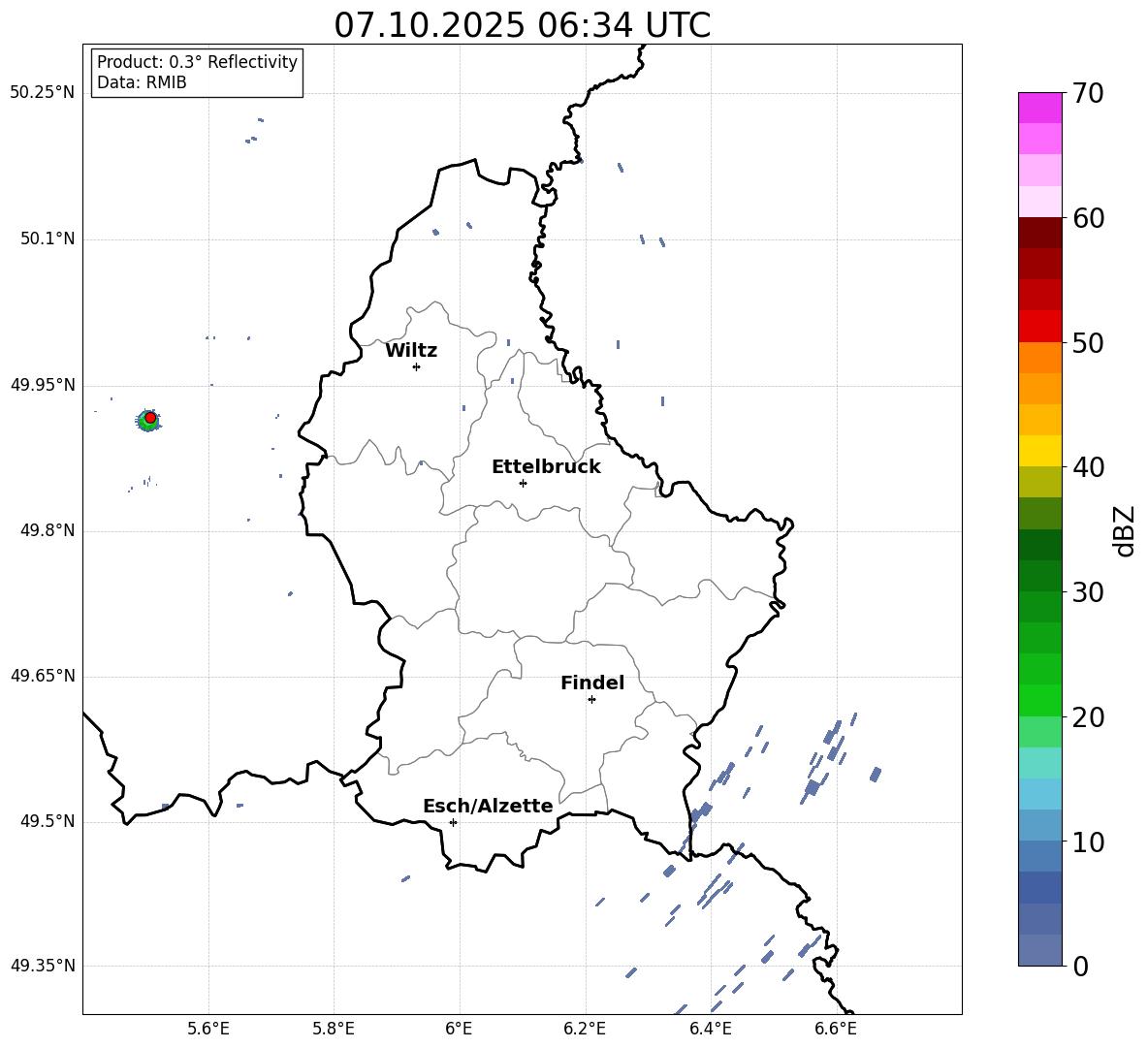This screenshot has height=1048, width=1148.
Task: Click the 50.1°N latitude label
Action: point(48,239)
